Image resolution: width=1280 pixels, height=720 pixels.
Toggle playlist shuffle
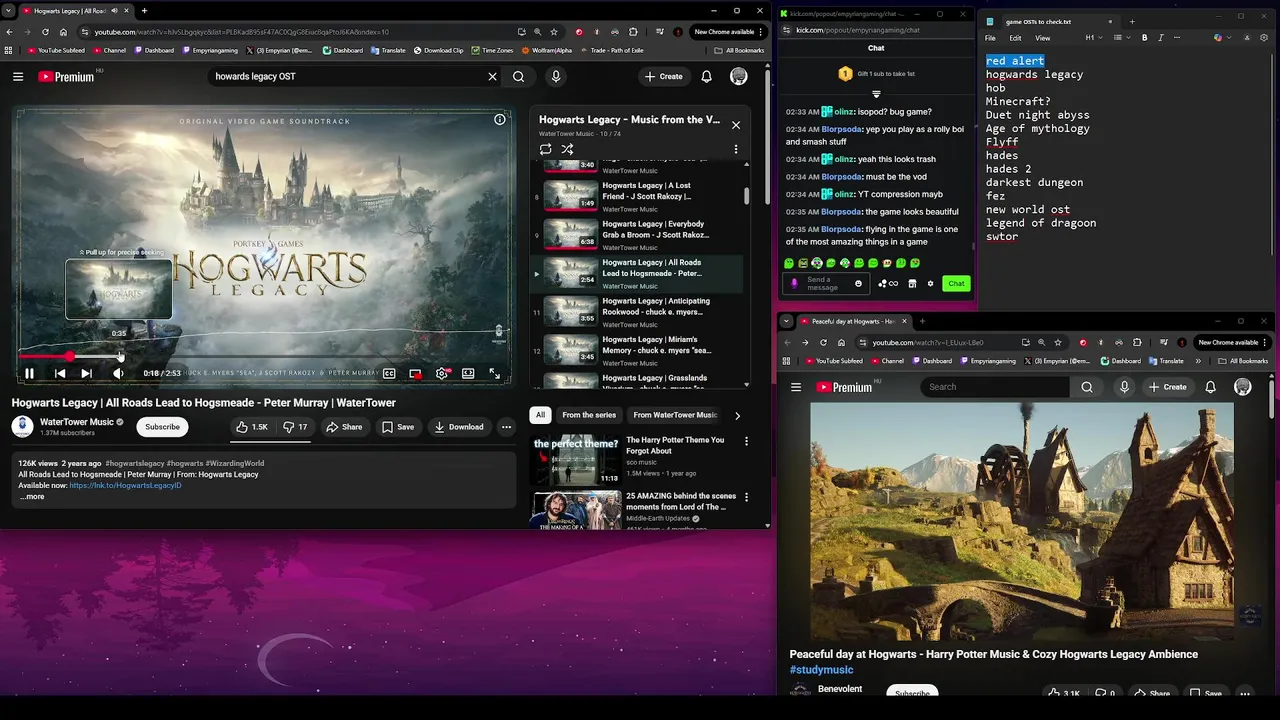tap(567, 149)
